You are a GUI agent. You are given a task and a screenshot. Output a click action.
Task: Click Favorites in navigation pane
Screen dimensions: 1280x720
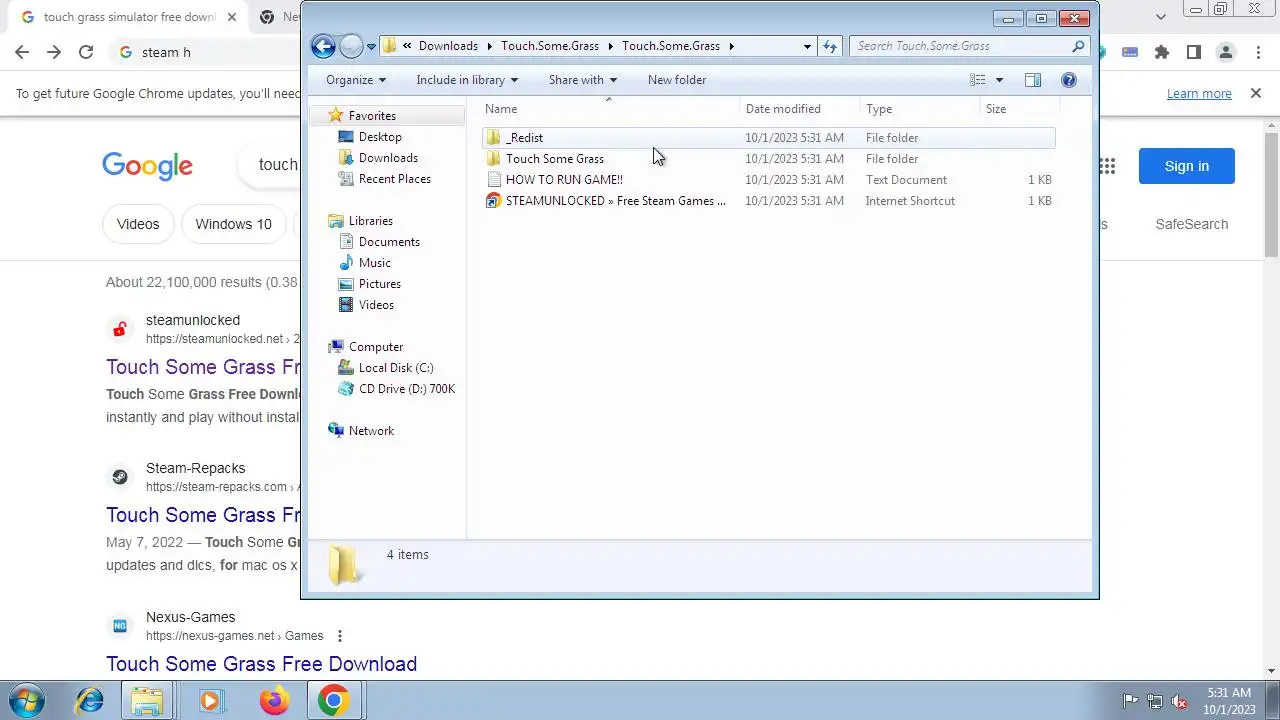pyautogui.click(x=372, y=116)
